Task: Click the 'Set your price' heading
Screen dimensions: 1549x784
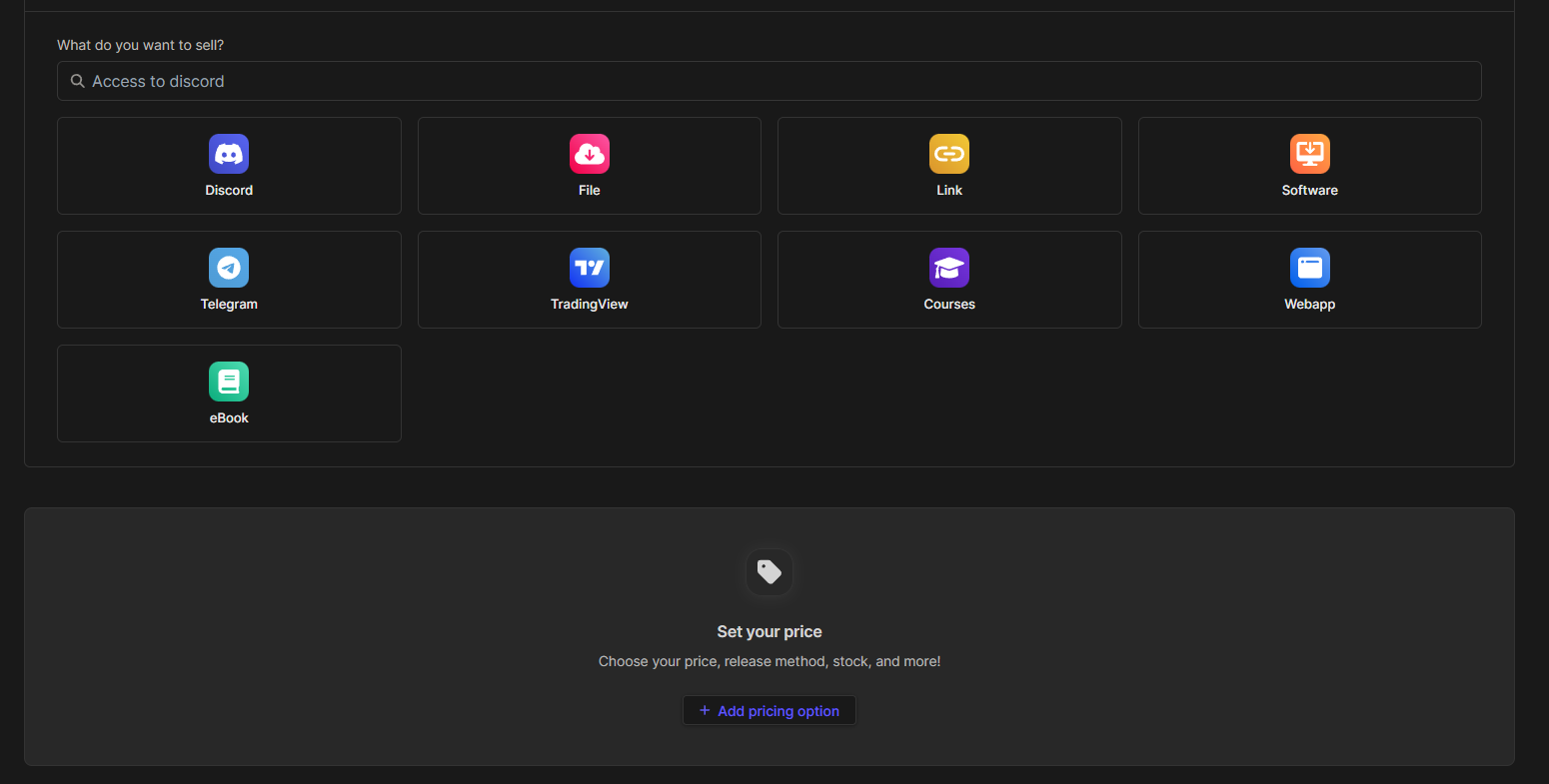Action: click(x=770, y=631)
